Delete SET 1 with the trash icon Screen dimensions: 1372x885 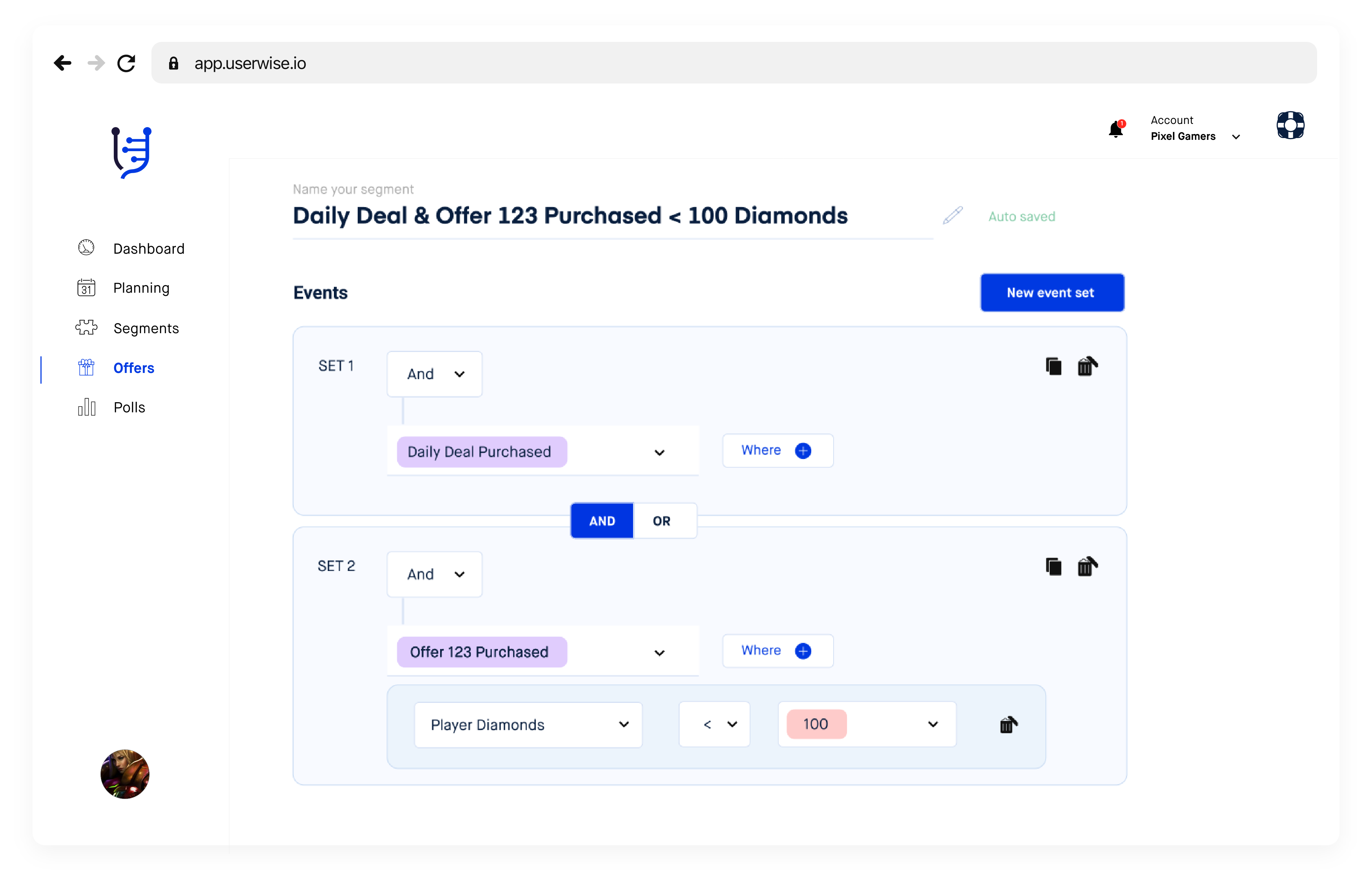point(1087,366)
